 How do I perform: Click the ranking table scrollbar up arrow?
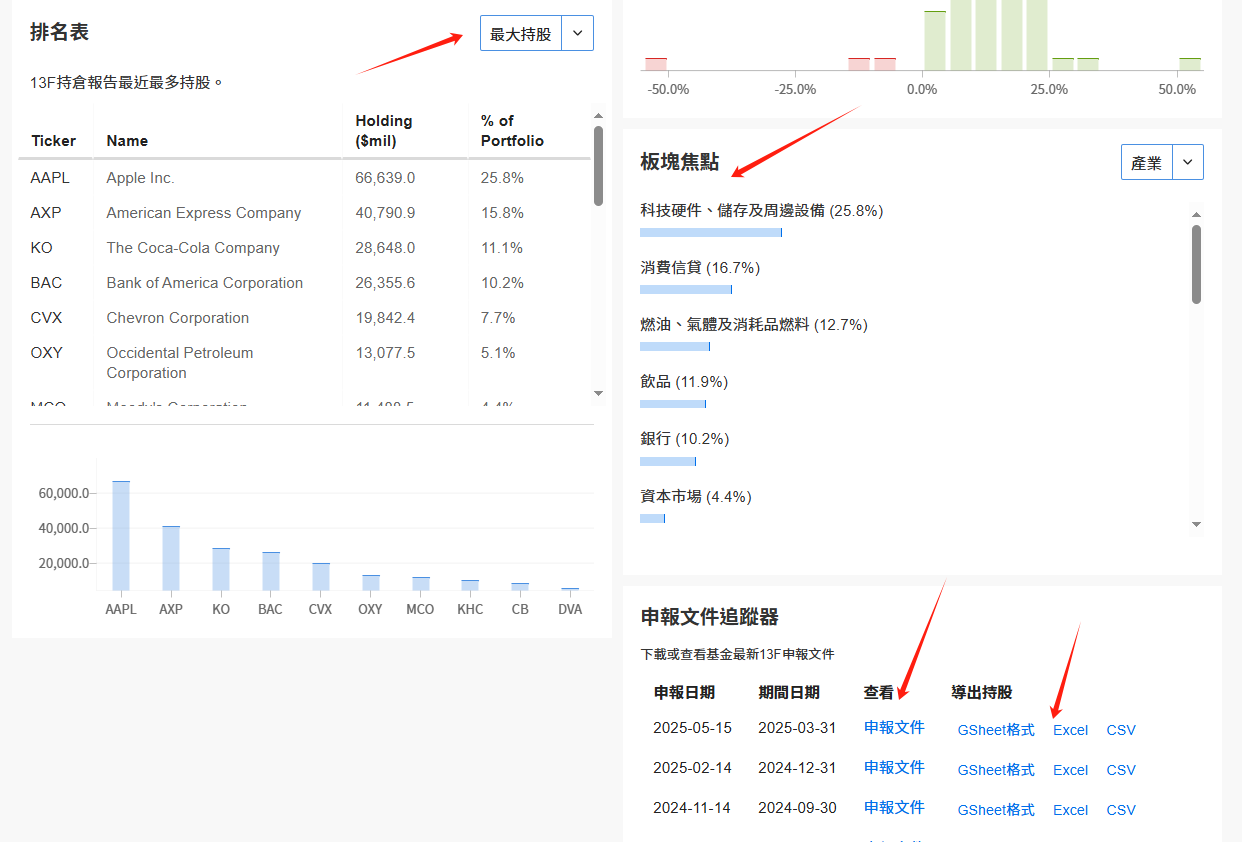[x=599, y=115]
